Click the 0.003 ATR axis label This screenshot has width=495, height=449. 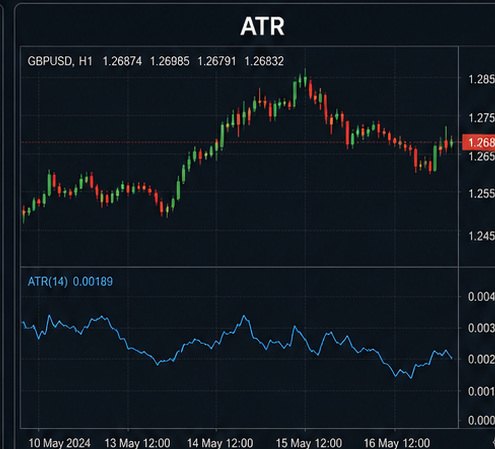coord(481,328)
